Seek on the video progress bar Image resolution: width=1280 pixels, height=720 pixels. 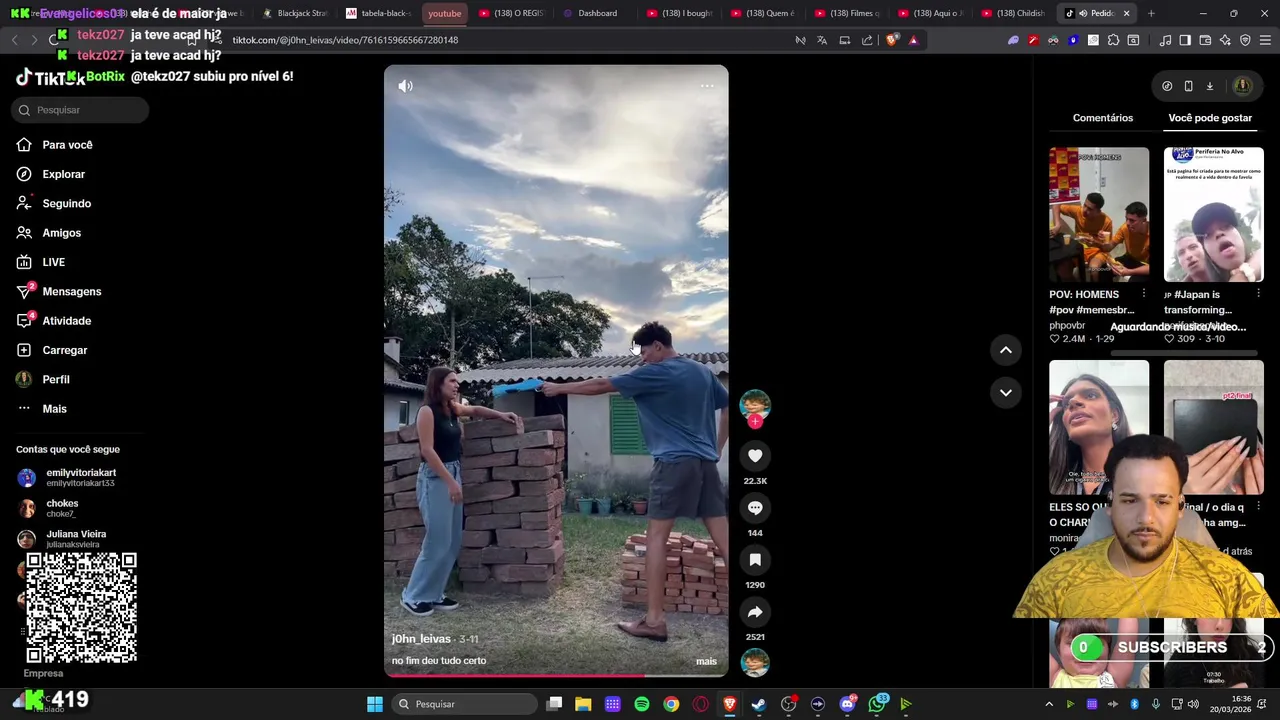(556, 675)
